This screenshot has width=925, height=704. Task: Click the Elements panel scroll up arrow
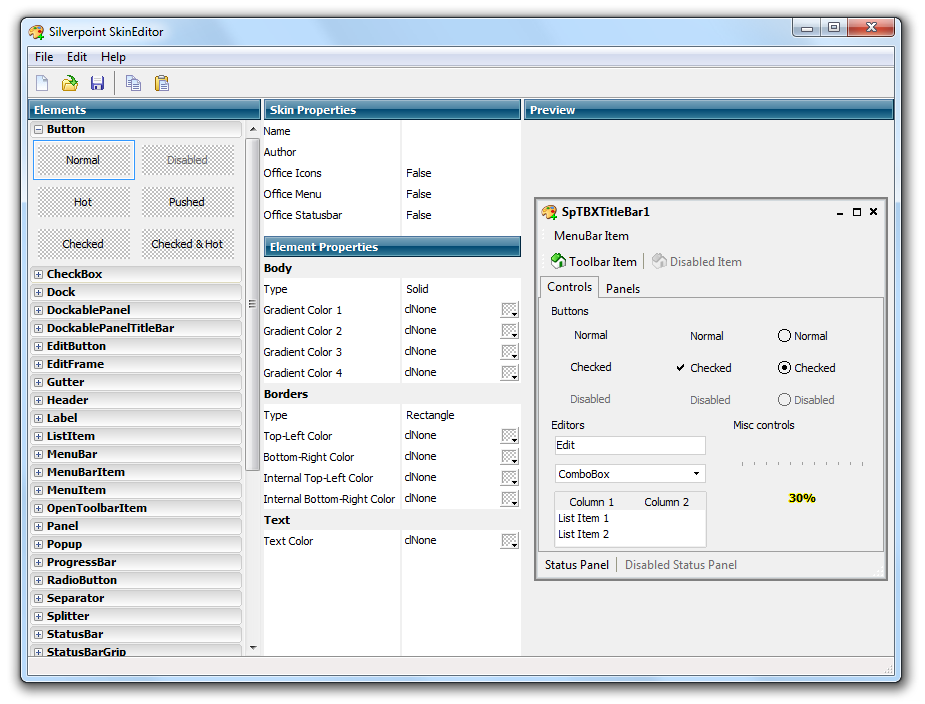pyautogui.click(x=253, y=129)
